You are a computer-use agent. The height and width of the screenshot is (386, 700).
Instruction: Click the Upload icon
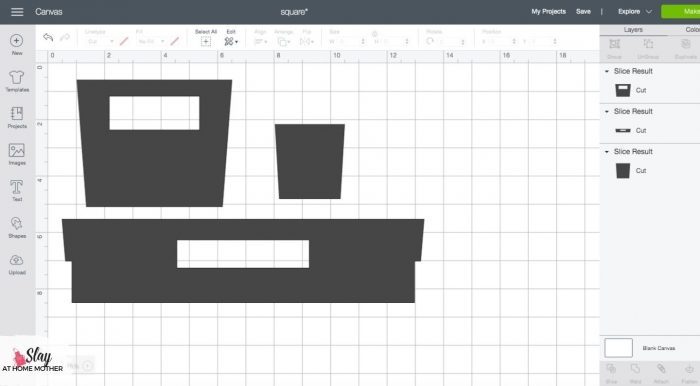point(17,264)
